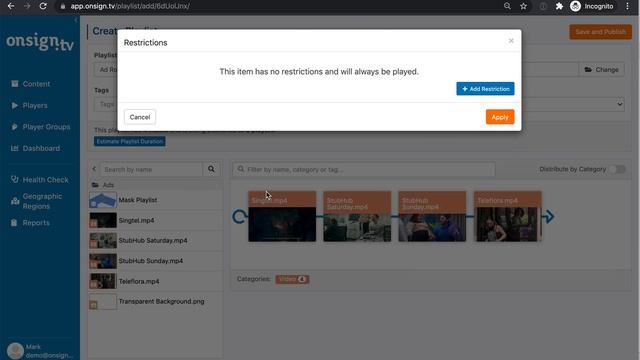Click the browser forward arrow
The width and height of the screenshot is (640, 360).
point(27,6)
